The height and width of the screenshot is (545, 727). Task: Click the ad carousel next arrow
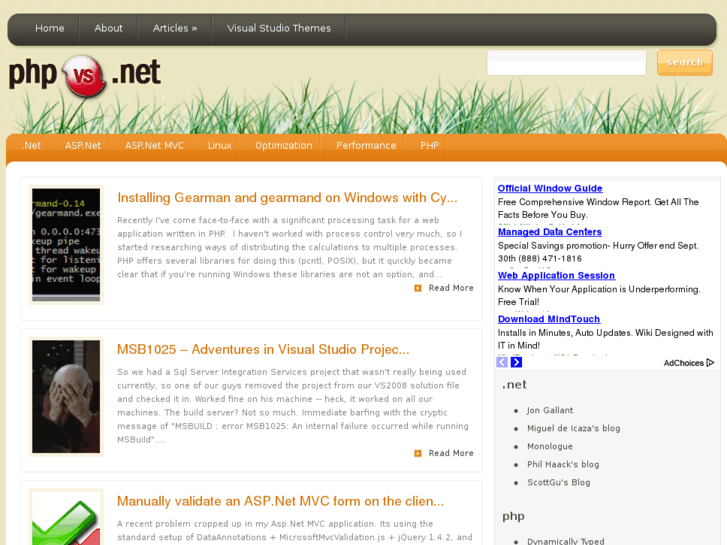pos(516,362)
